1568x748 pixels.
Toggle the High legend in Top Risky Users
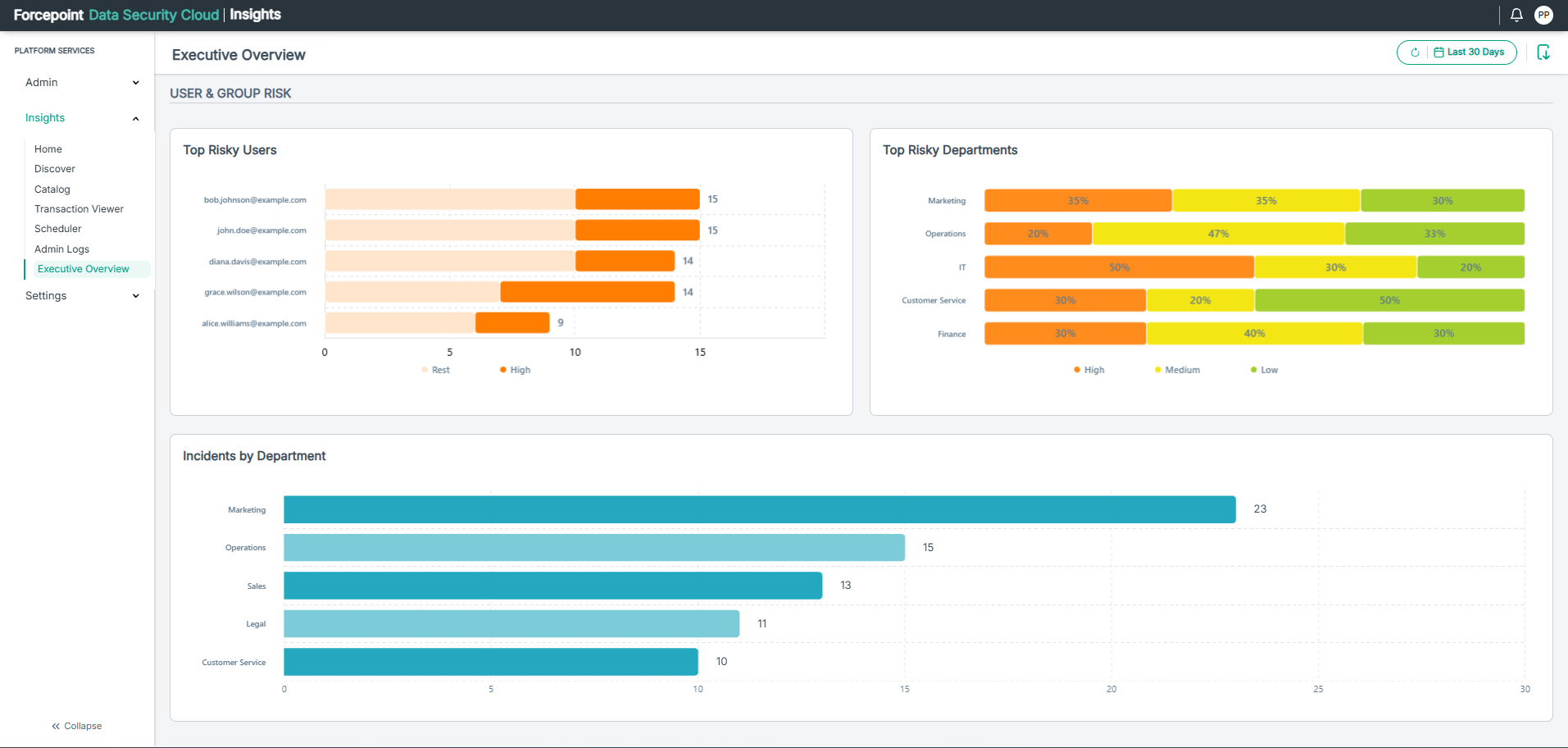[x=515, y=370]
